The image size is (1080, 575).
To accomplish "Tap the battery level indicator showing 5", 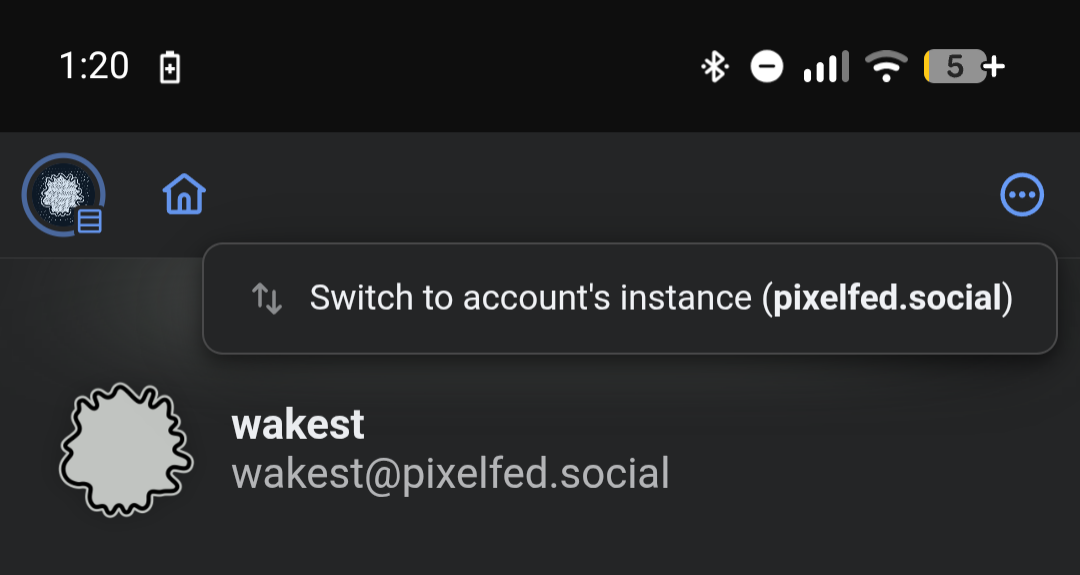I will click(x=954, y=67).
